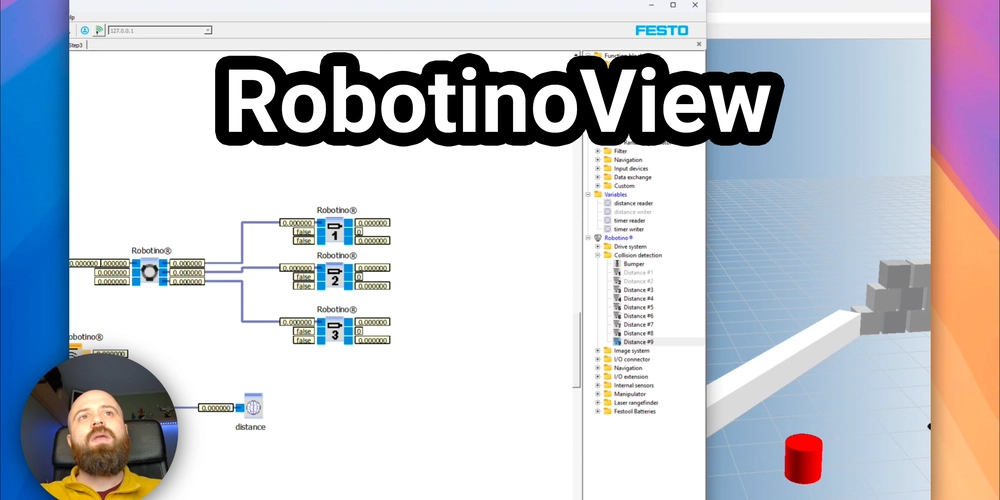Collapse the Collision detection folder

(x=598, y=255)
